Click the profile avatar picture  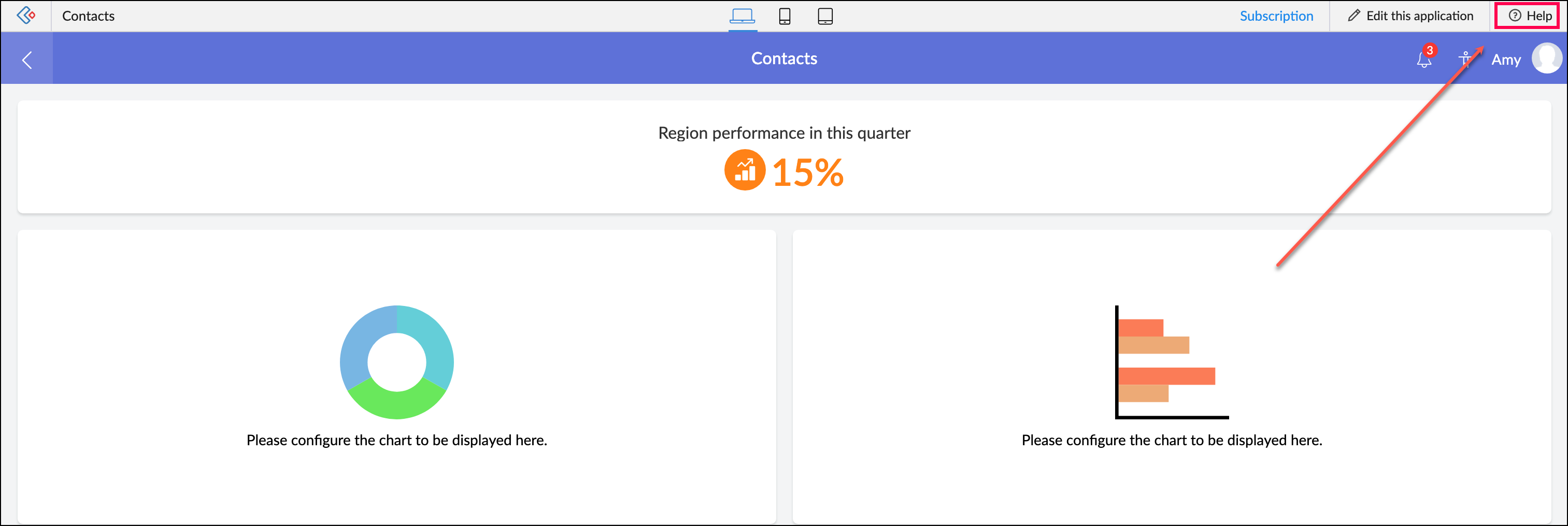[x=1546, y=59]
